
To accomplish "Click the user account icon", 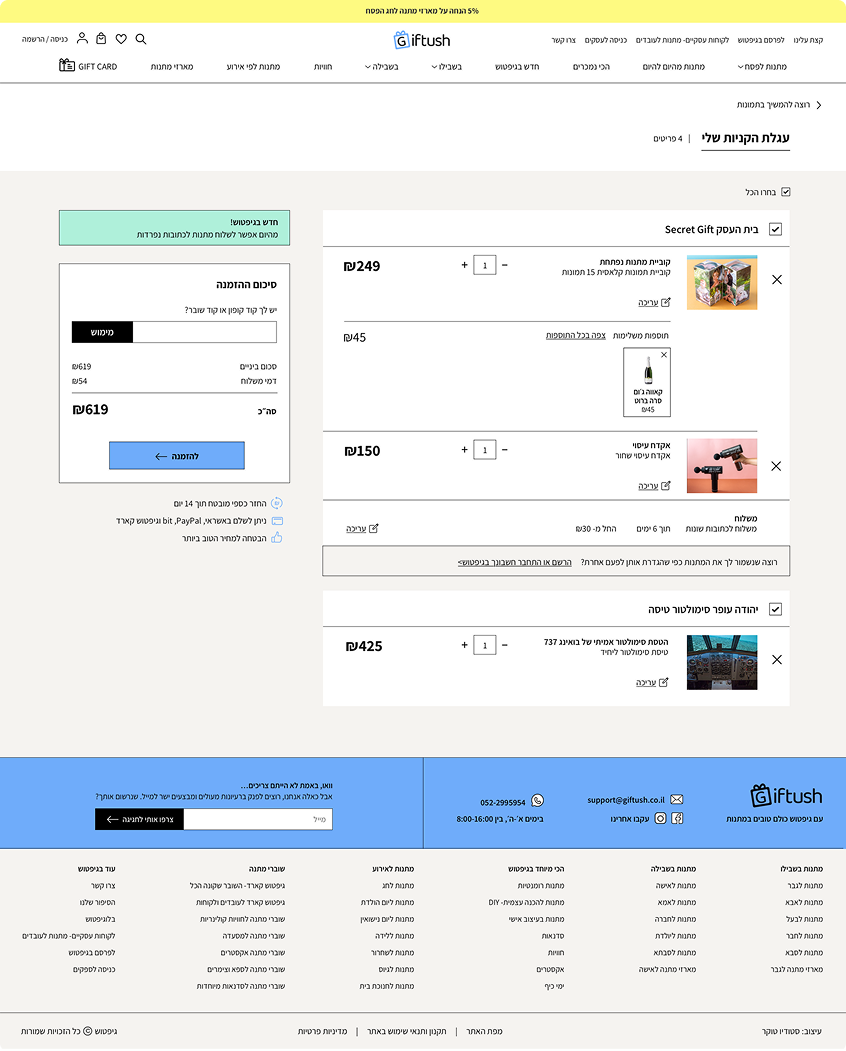I will tap(82, 39).
